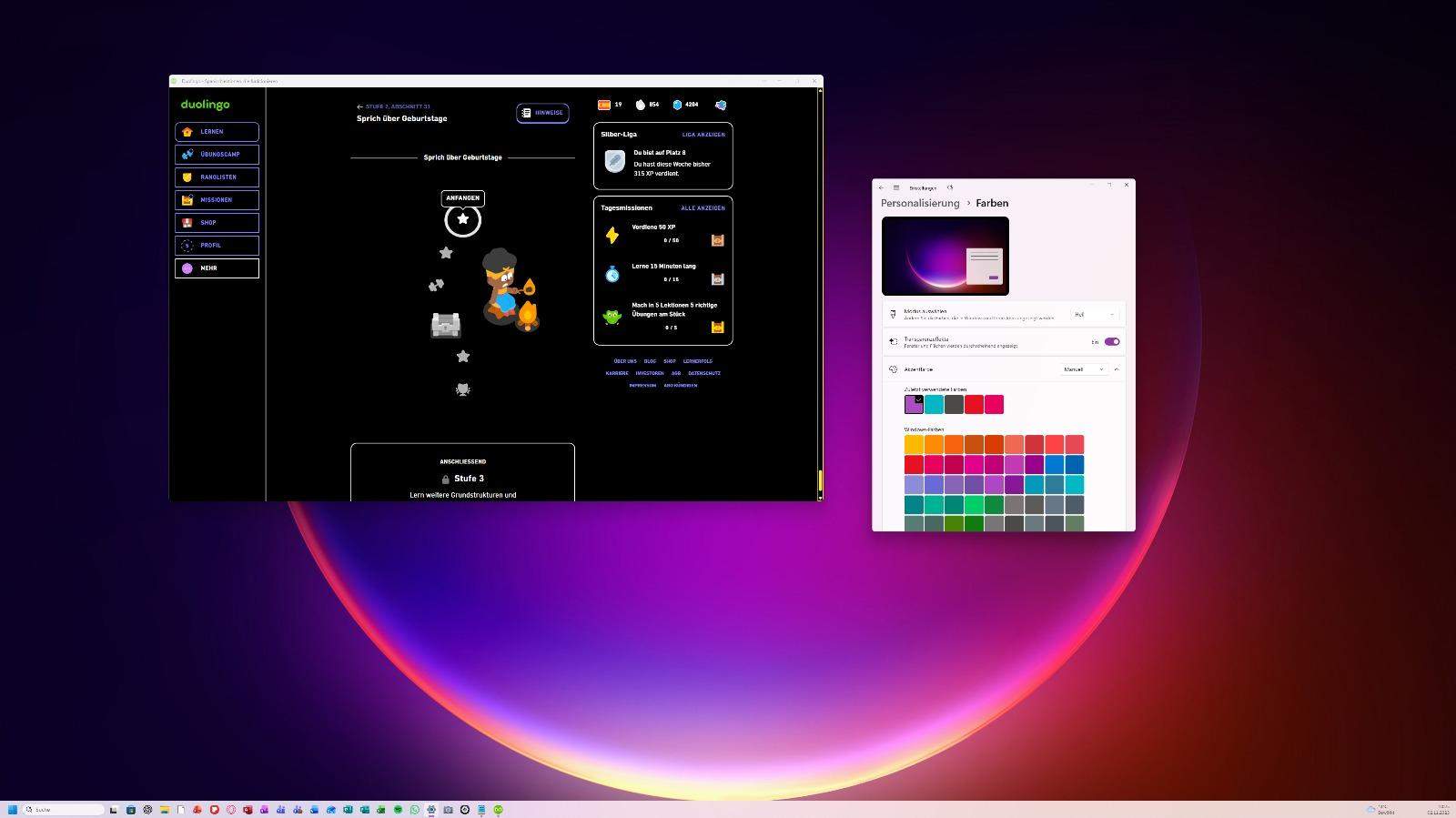Click the Personalisierung breadcrumb in Settings
Screen dimensions: 1456x818
click(x=920, y=203)
